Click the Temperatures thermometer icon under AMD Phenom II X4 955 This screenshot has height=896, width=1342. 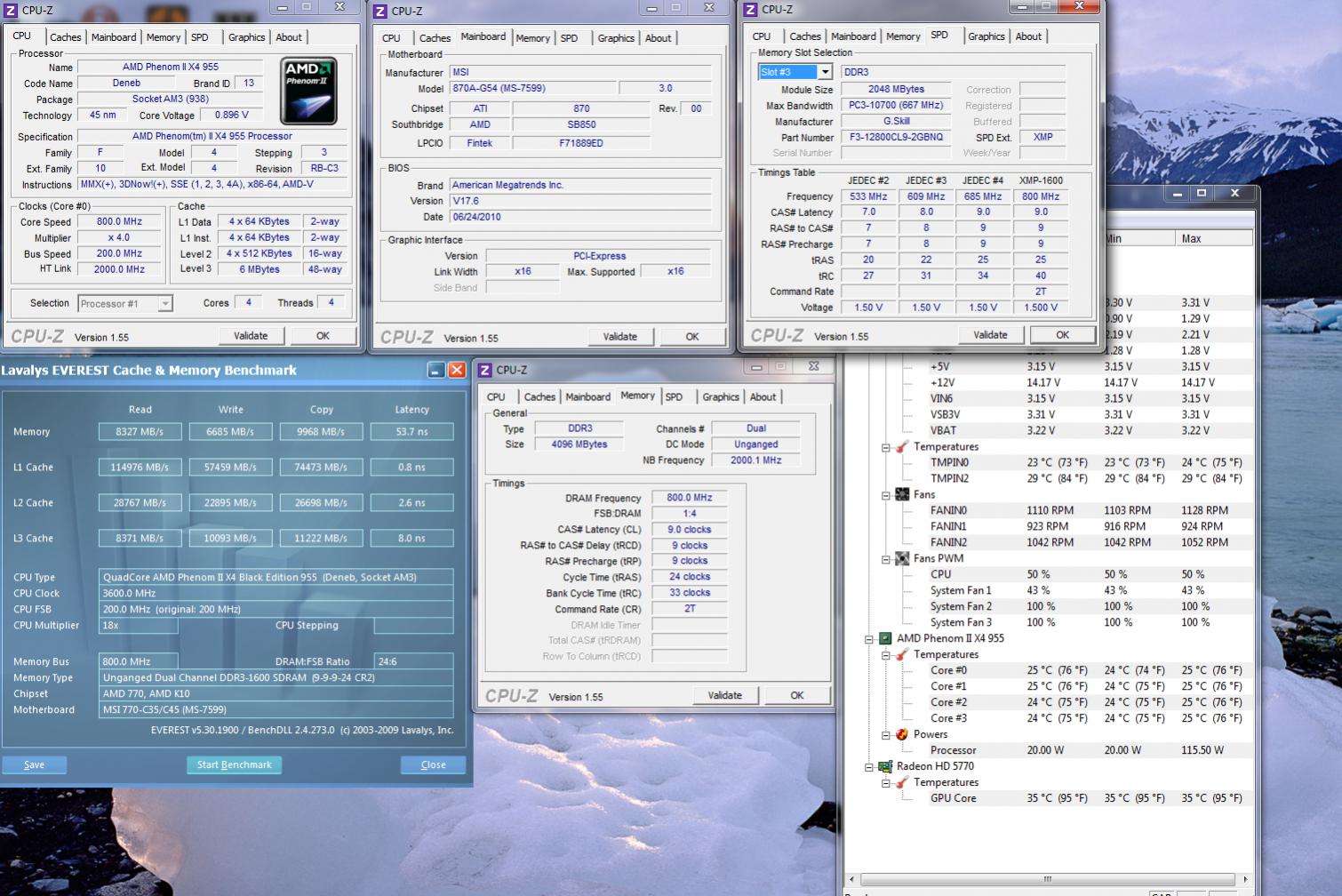pos(901,654)
